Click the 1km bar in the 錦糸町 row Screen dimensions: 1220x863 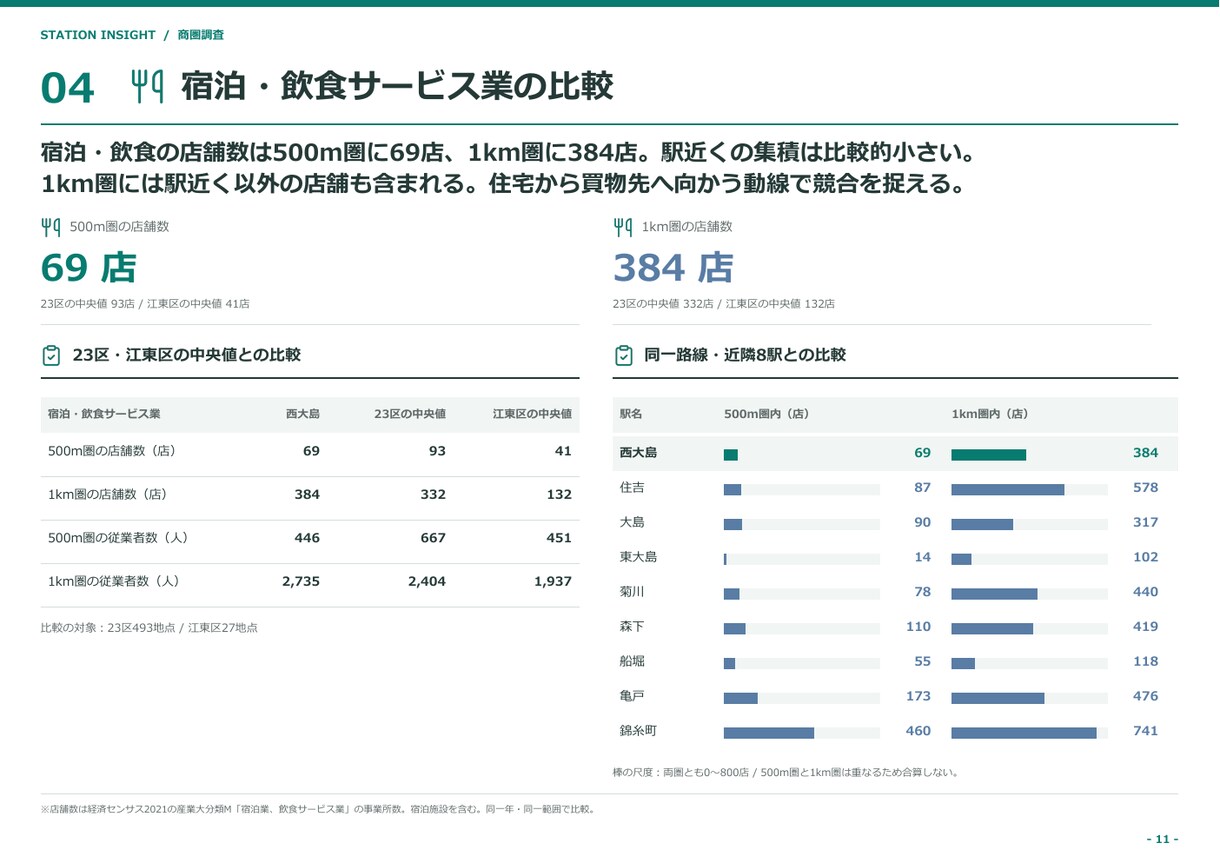pos(1024,733)
